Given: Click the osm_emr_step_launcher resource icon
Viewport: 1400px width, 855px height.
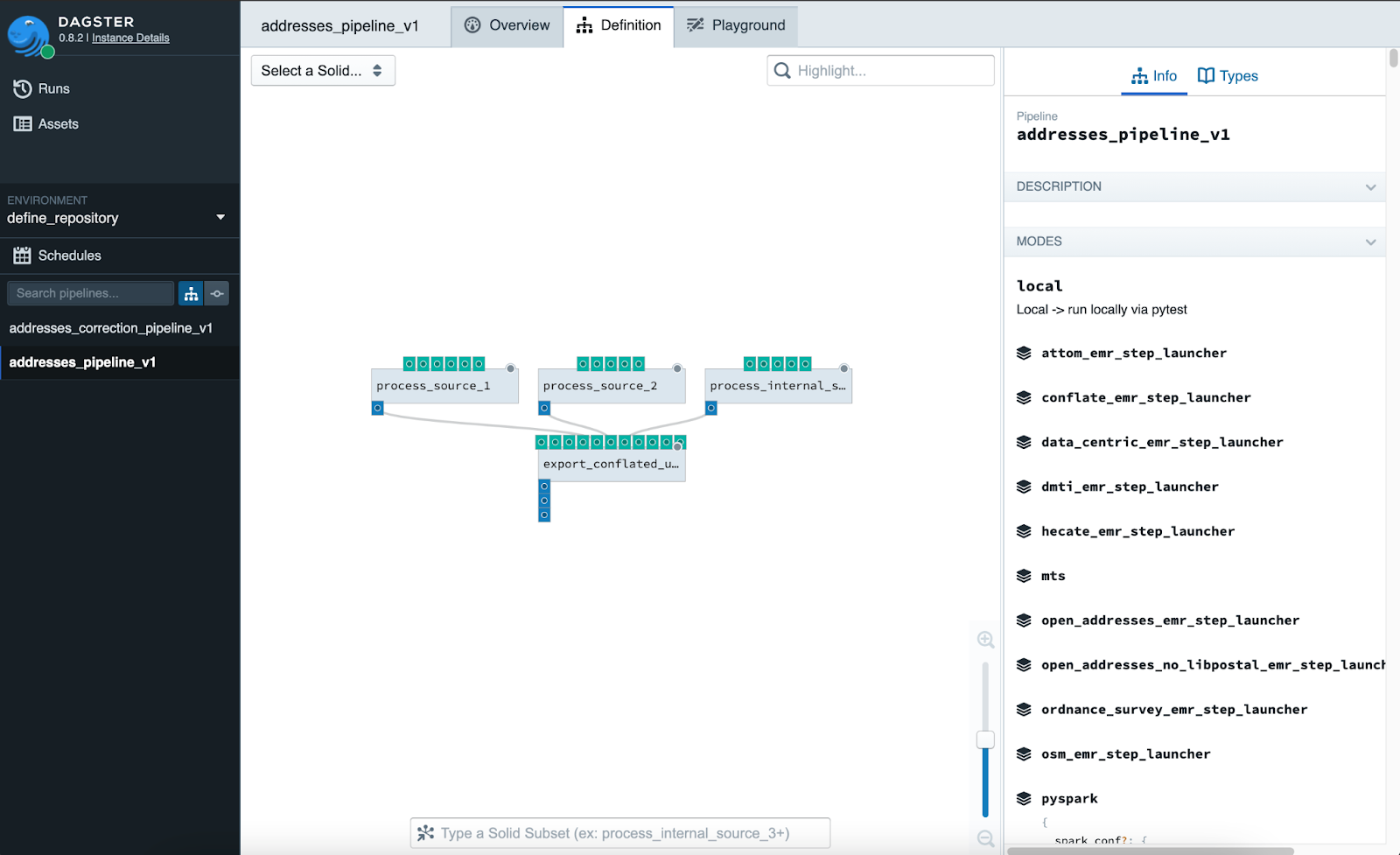Looking at the screenshot, I should click(x=1024, y=754).
